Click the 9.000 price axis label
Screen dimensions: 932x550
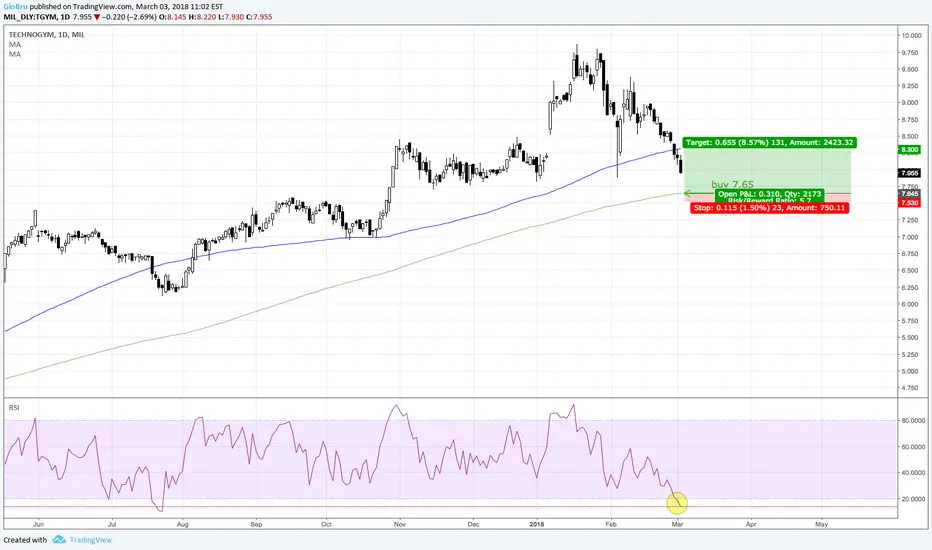[910, 103]
